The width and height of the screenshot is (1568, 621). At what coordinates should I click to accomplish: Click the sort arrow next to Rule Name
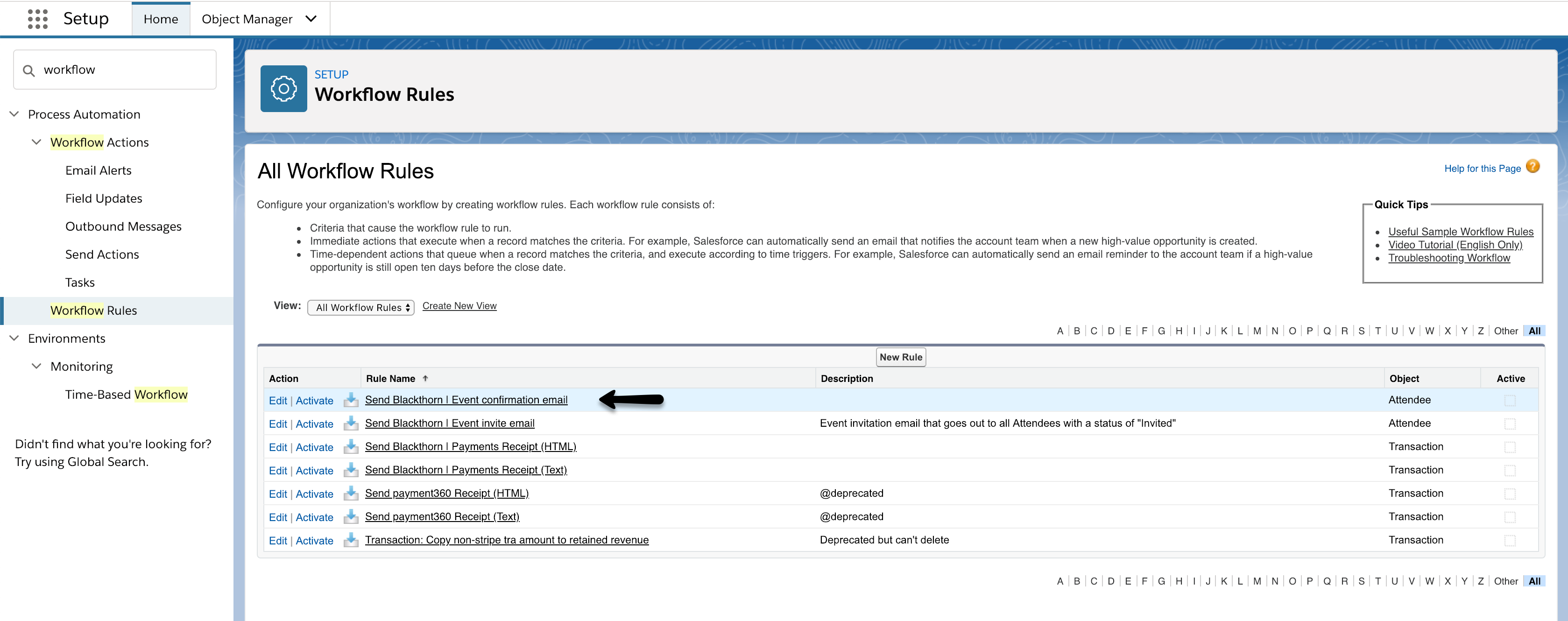click(x=425, y=378)
